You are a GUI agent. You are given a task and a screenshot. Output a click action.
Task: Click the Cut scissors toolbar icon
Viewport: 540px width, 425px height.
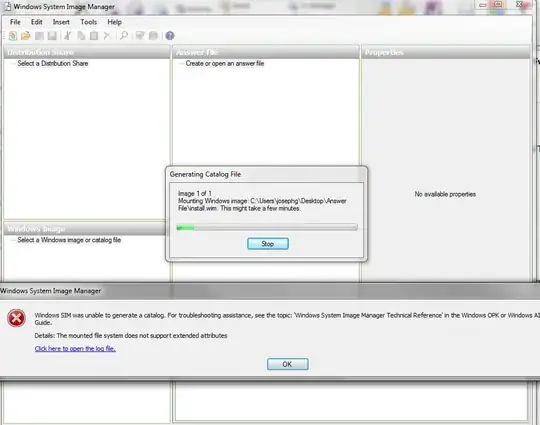tap(68, 36)
